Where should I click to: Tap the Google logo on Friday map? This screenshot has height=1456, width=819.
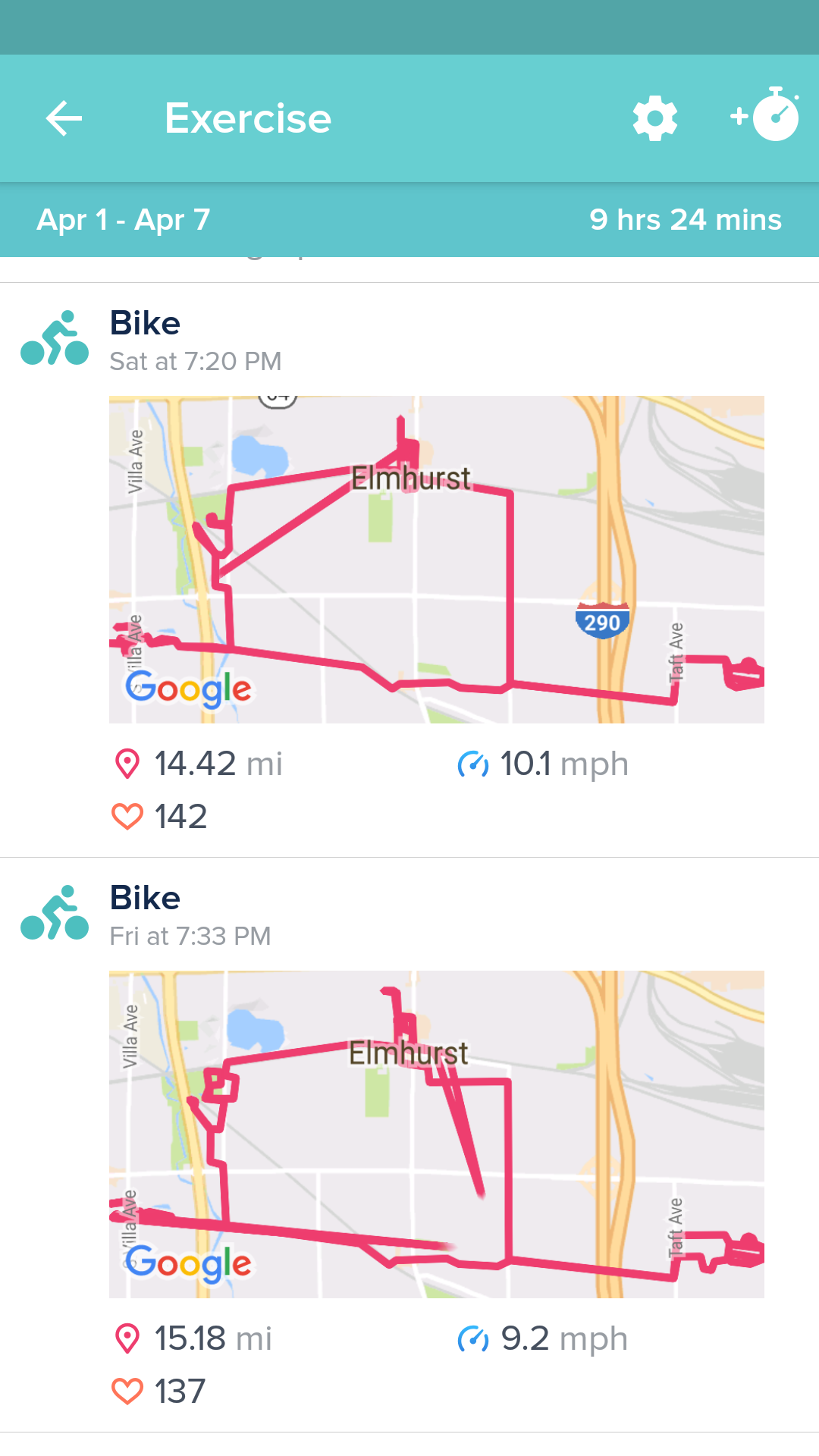coord(188,1263)
